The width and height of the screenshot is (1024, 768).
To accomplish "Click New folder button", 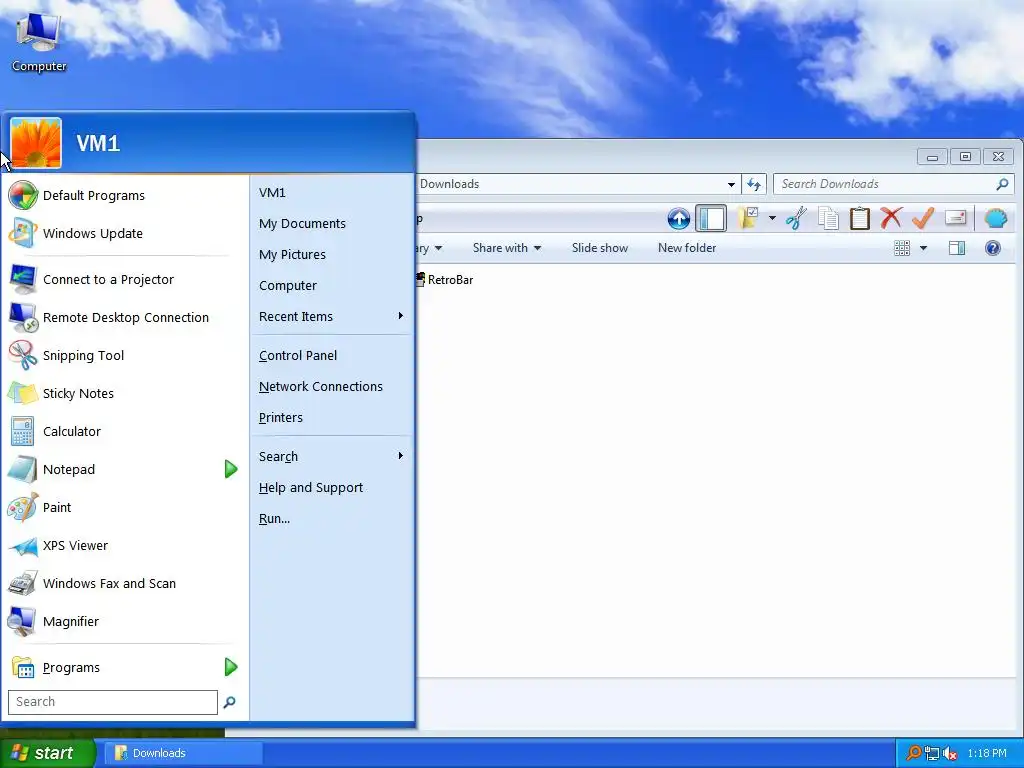I will (686, 248).
